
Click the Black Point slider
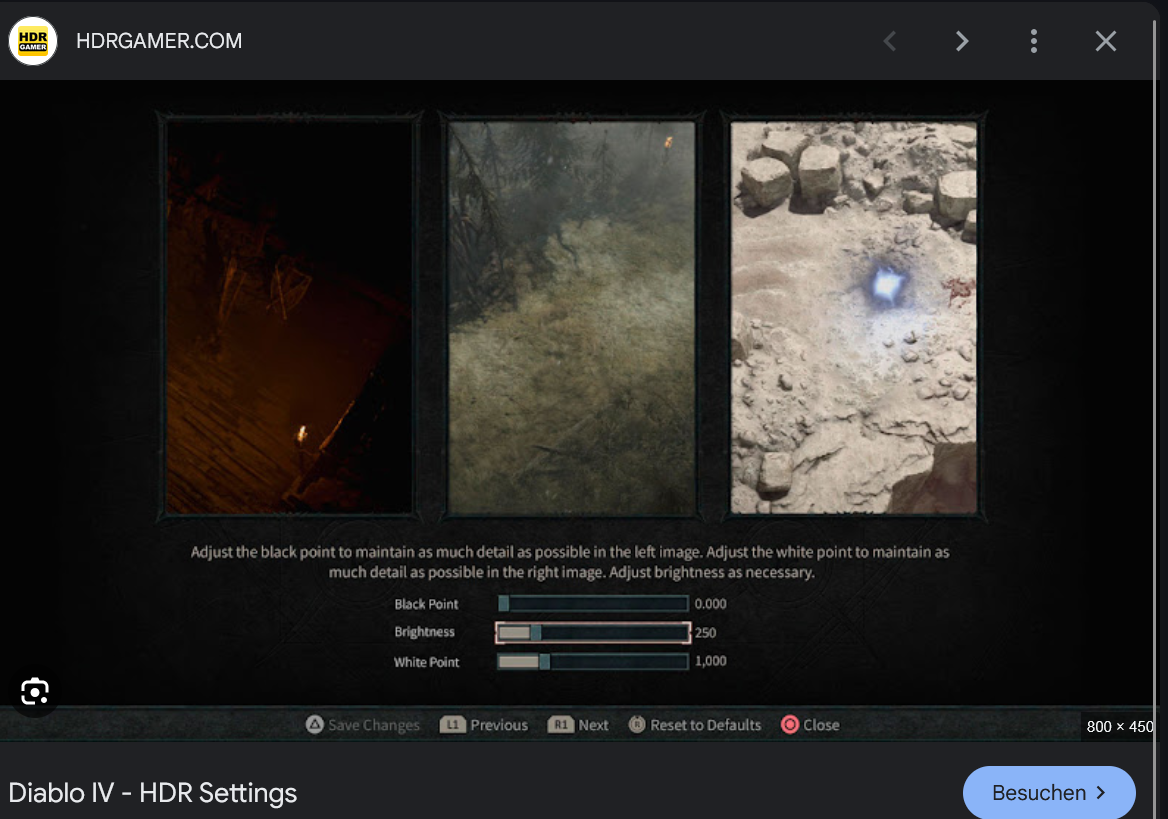[x=593, y=604]
